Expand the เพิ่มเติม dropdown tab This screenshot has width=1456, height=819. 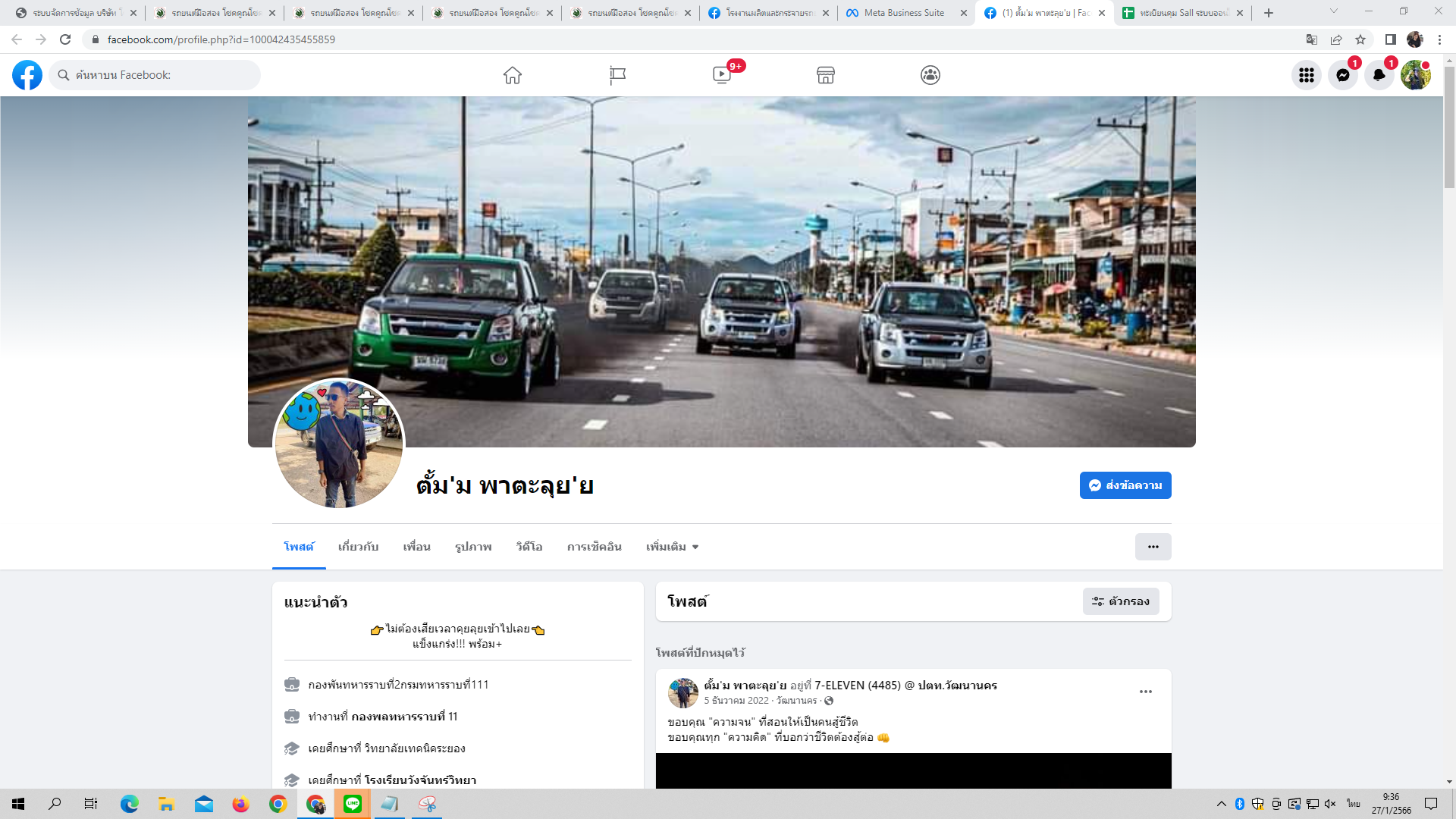(x=672, y=547)
